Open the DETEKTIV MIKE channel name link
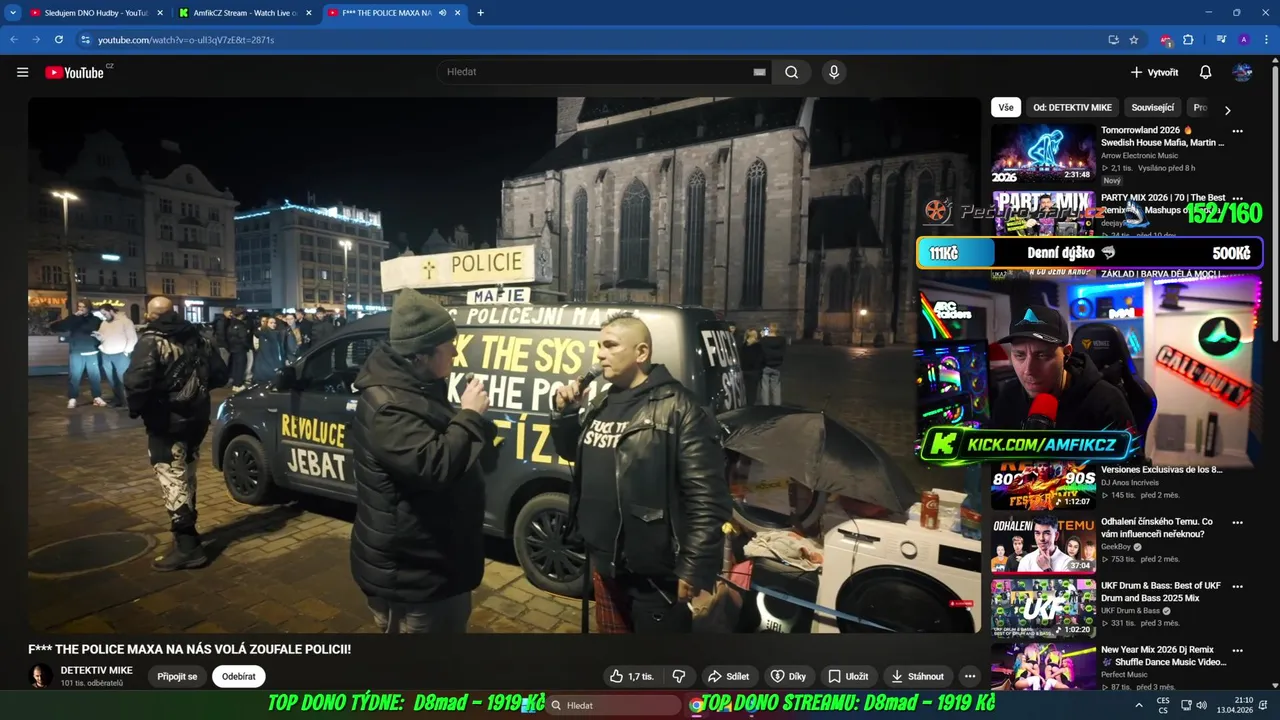 coord(96,670)
